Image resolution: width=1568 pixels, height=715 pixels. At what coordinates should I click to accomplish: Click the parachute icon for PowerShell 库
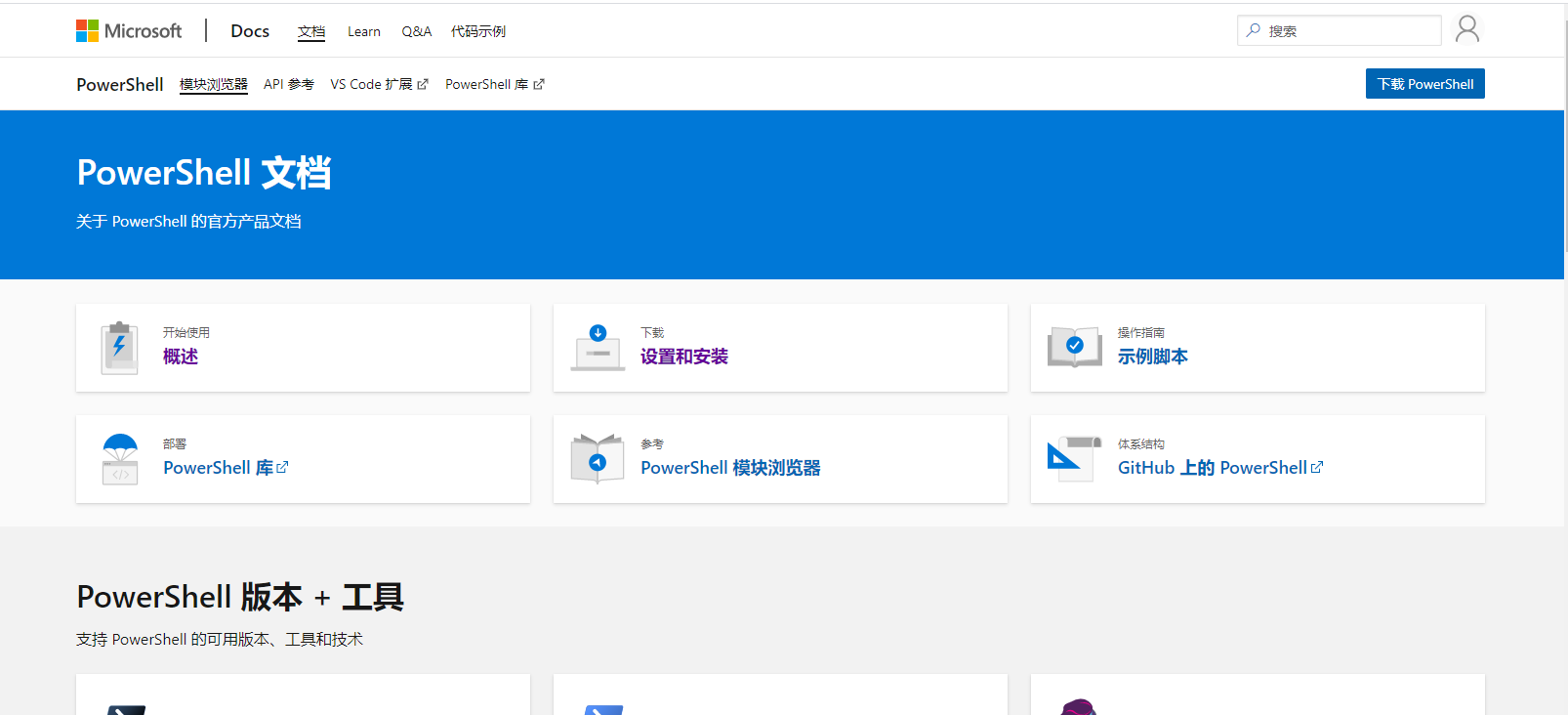(x=120, y=459)
